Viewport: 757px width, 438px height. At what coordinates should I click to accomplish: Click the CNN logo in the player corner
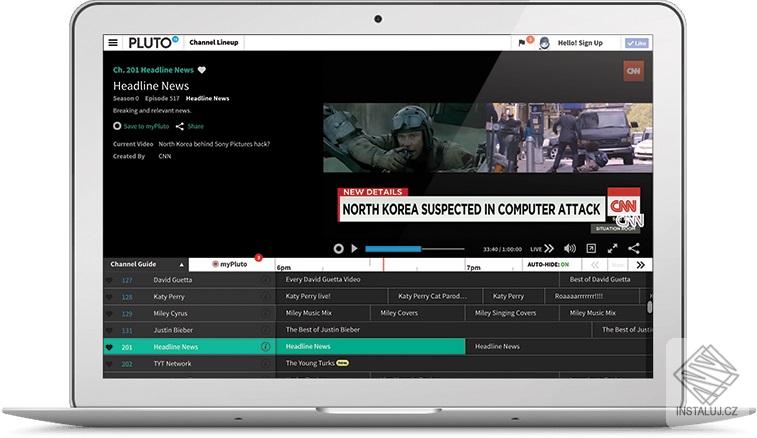click(633, 71)
